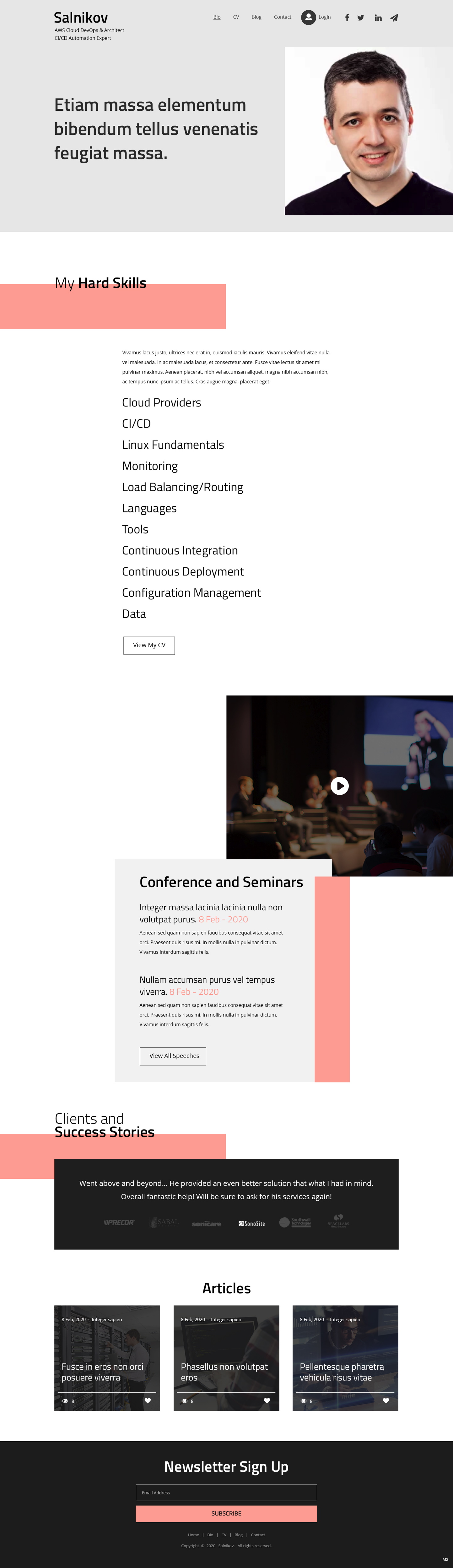The width and height of the screenshot is (453, 1568).
Task: Select the Load Balancing/Routing skill
Action: coord(182,487)
